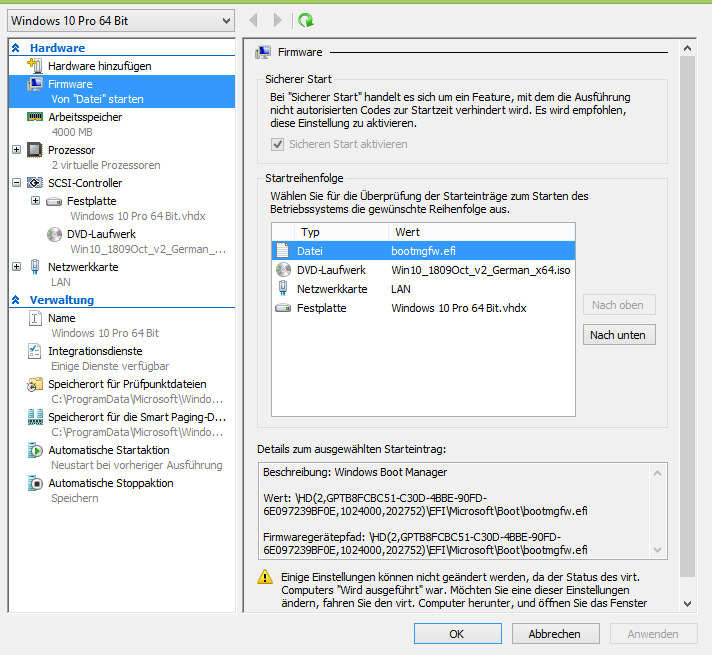Click OK to confirm settings
Screen dimensions: 712x655
(458, 634)
